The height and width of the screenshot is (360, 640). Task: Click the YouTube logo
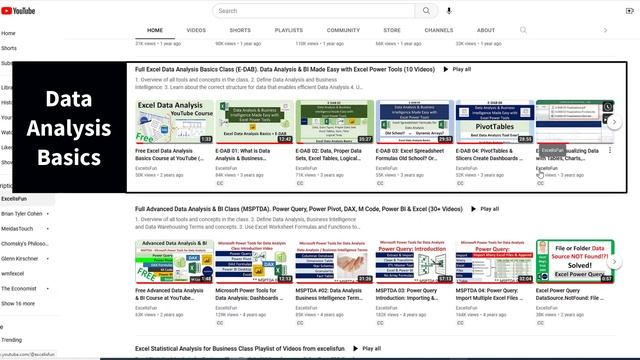click(18, 11)
